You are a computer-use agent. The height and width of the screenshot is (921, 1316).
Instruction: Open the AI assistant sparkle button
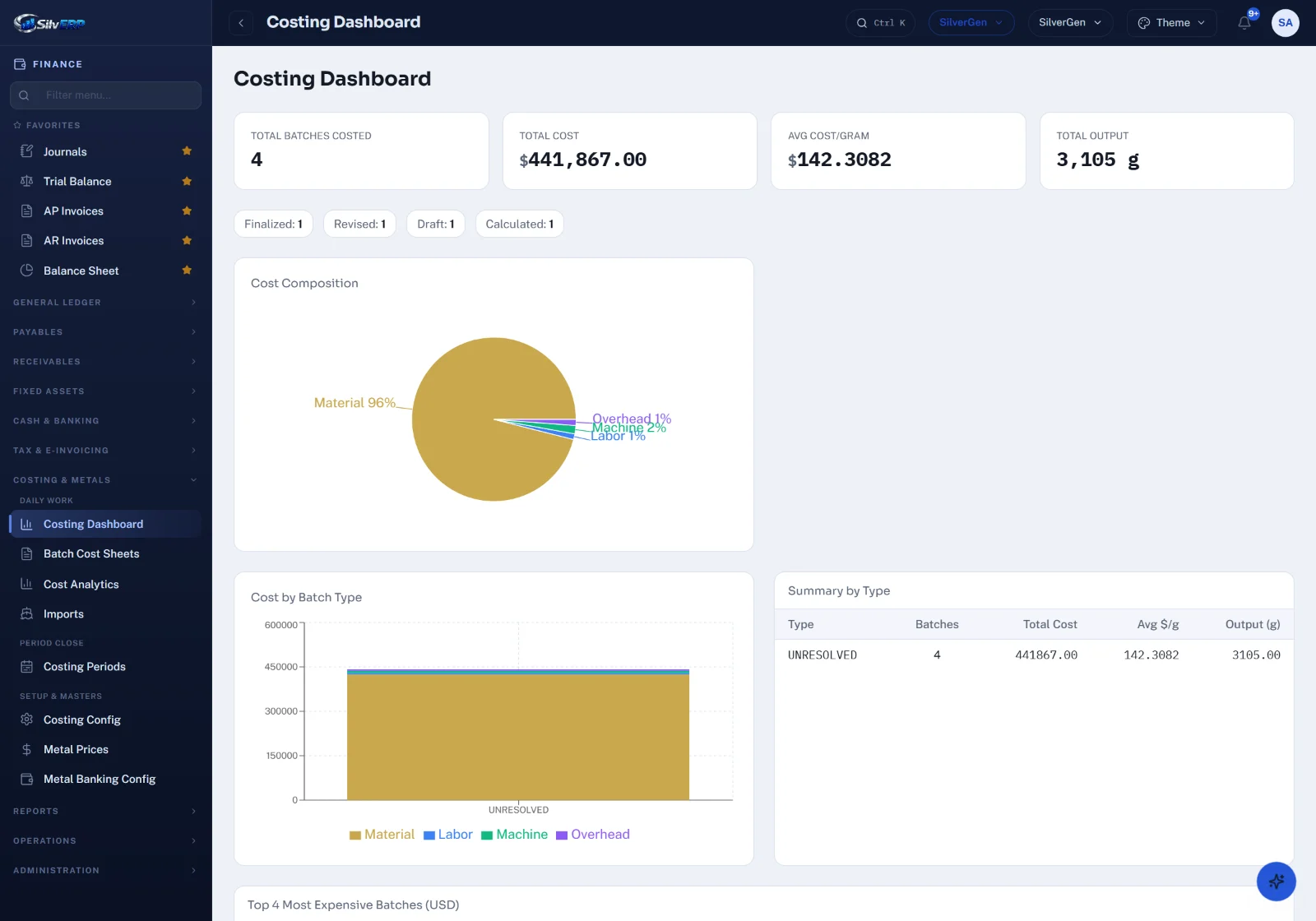[1277, 882]
